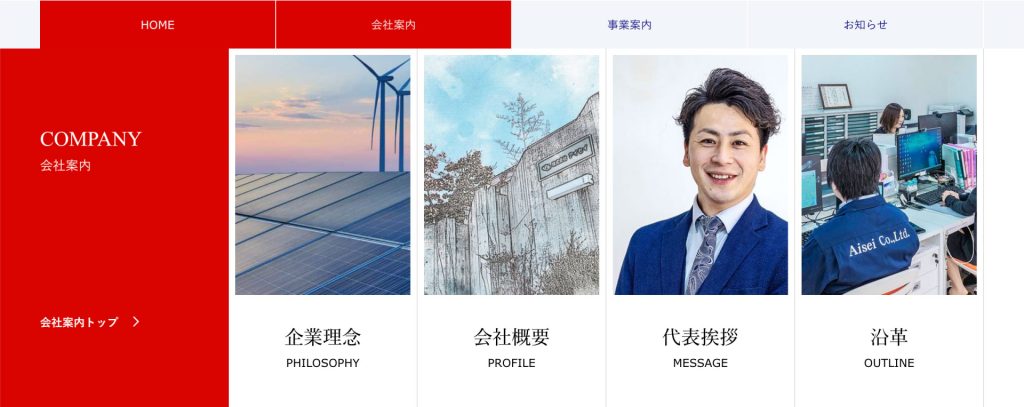Open the 沿革 heading link
This screenshot has height=407, width=1024.
tap(889, 337)
